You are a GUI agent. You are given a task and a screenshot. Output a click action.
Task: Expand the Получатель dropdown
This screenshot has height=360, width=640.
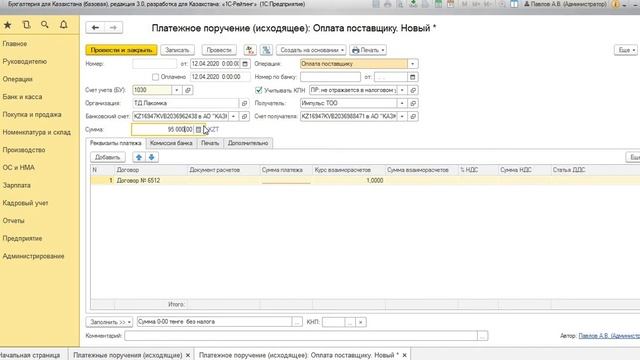[x=402, y=103]
